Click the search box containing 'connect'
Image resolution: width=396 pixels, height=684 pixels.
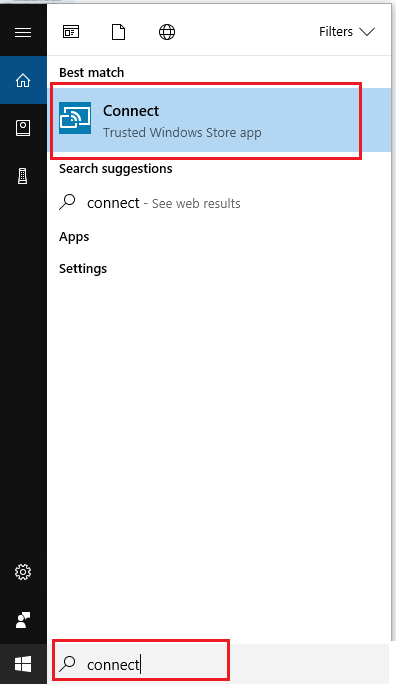point(218,663)
